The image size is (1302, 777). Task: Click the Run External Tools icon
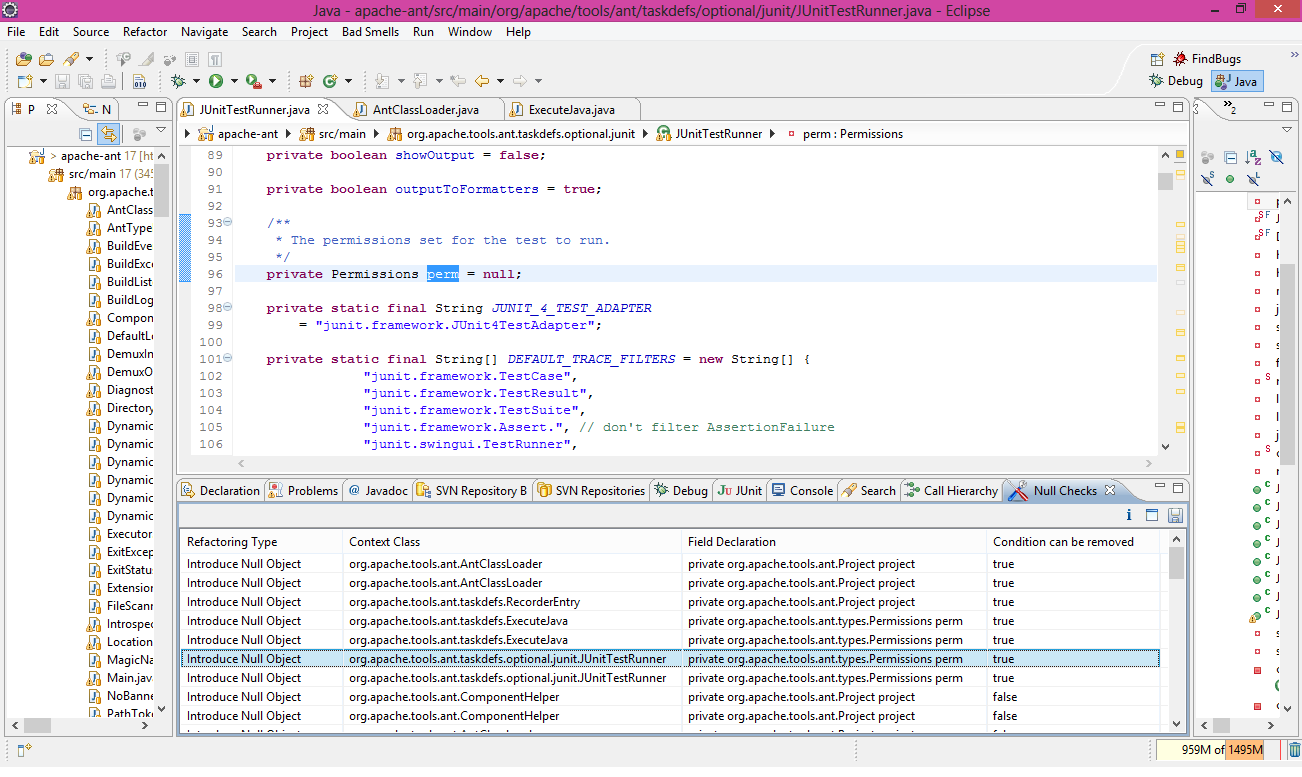click(254, 81)
